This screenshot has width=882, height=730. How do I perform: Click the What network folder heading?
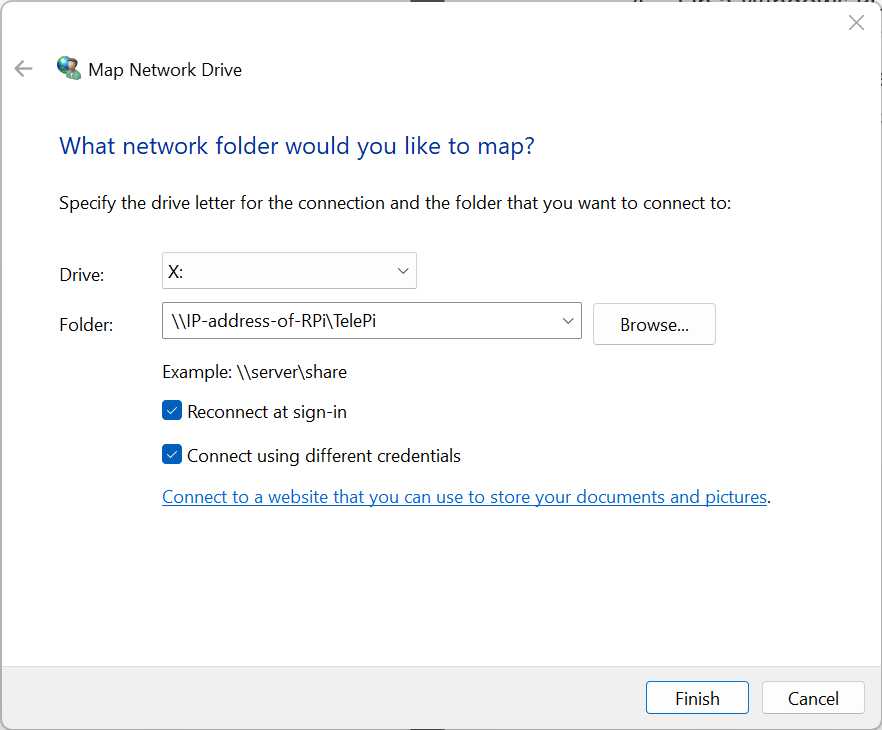297,146
